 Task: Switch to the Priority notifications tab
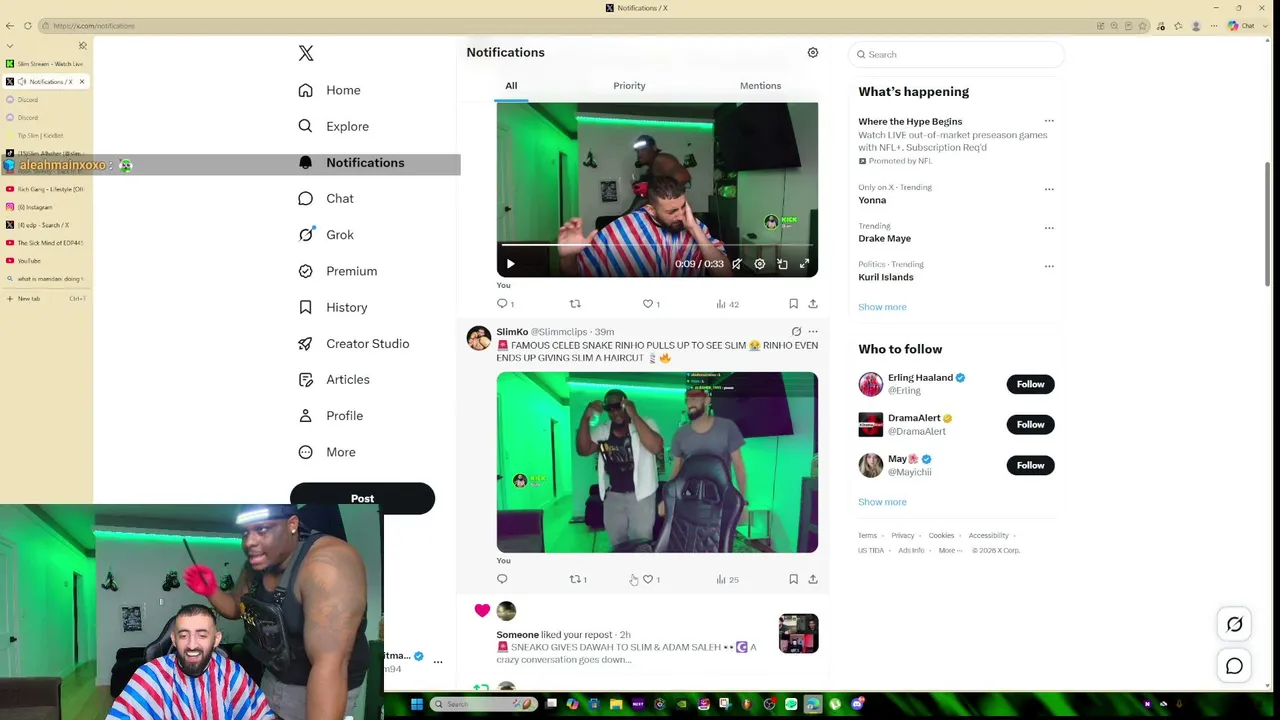tap(629, 86)
